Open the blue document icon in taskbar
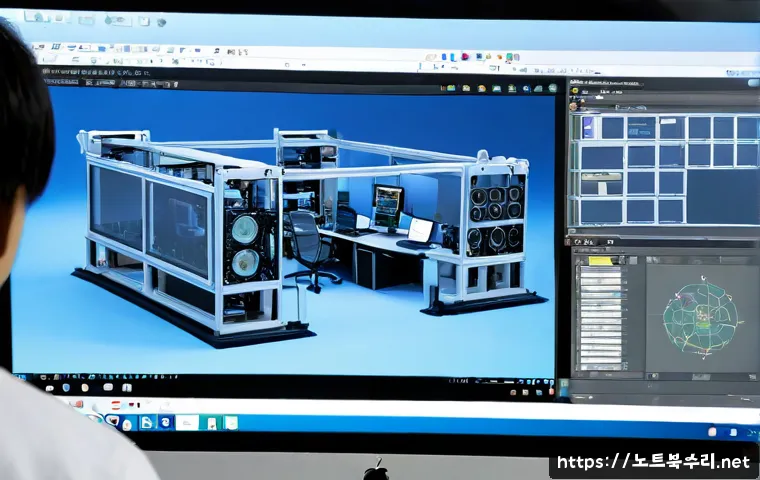The image size is (760, 480). tap(147, 422)
